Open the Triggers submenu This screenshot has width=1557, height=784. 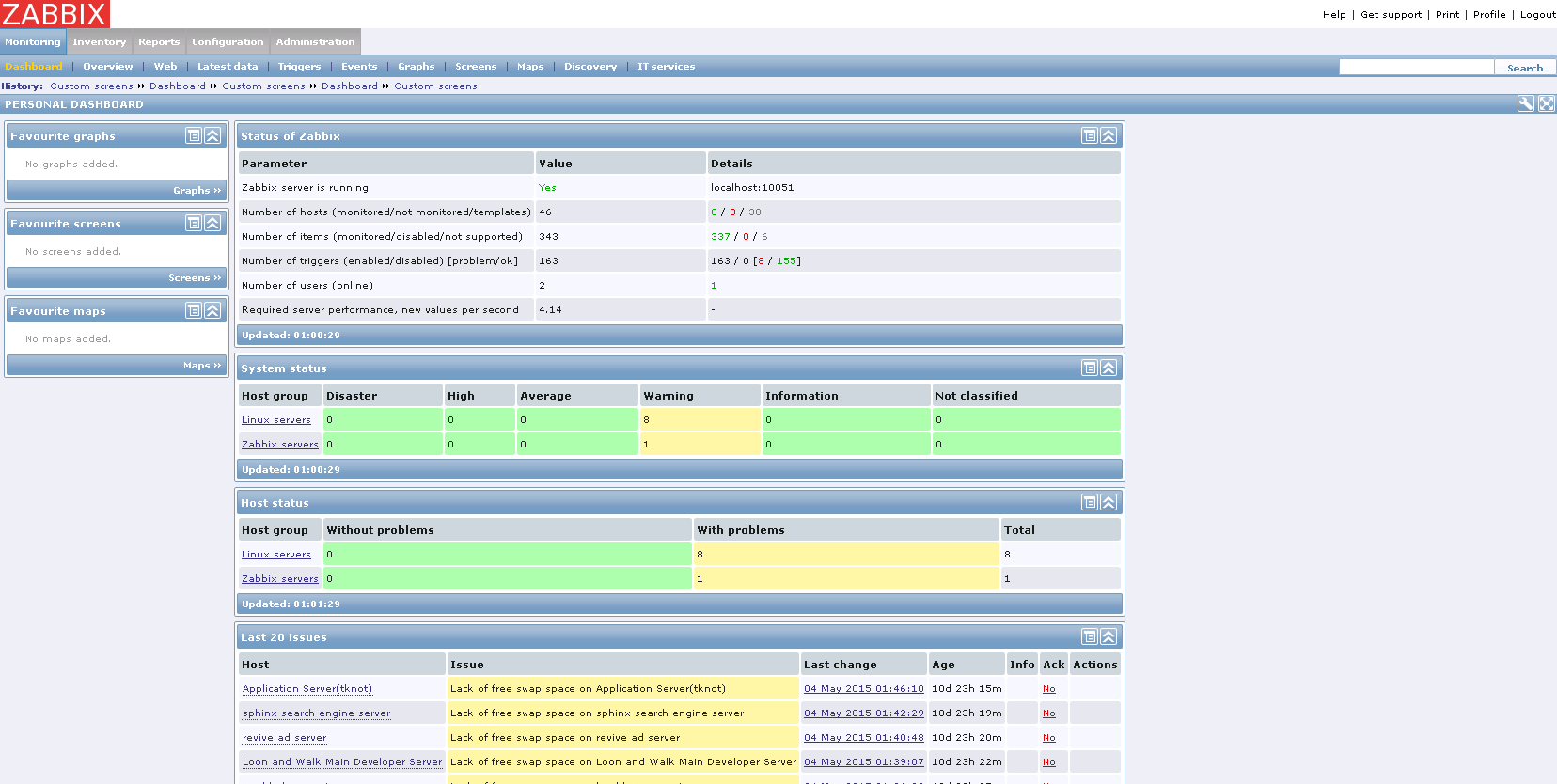click(x=300, y=67)
